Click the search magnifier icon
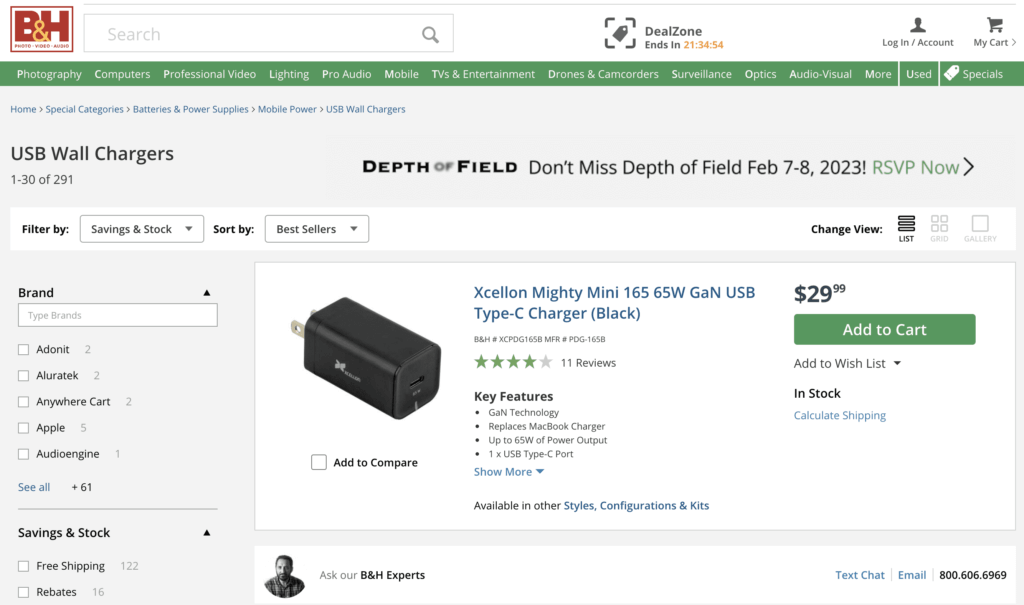The width and height of the screenshot is (1024, 605). (430, 34)
